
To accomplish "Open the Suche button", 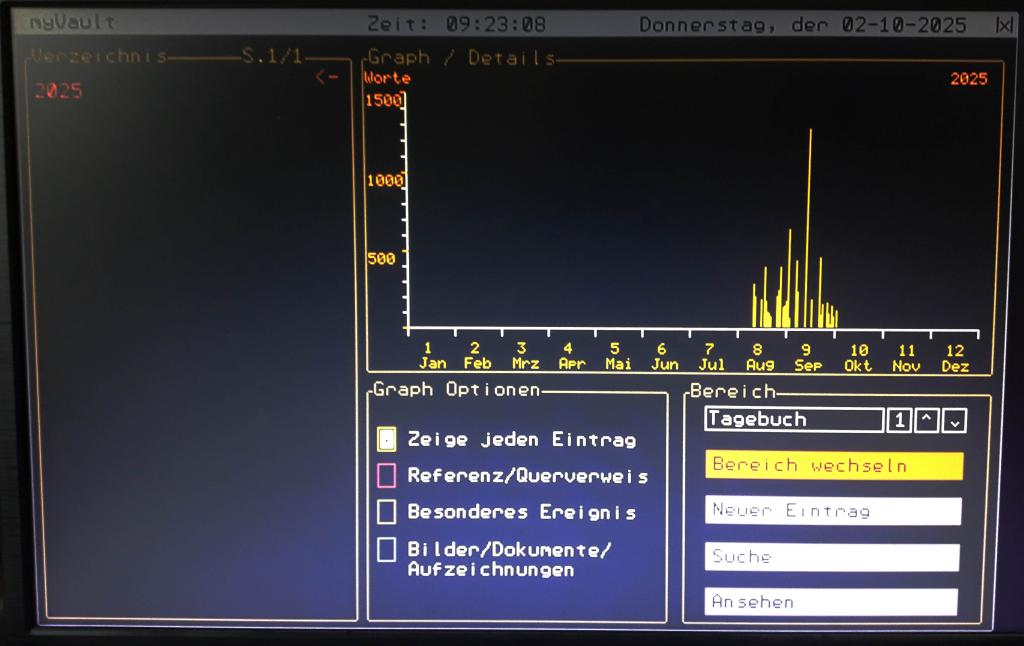I will [x=833, y=557].
